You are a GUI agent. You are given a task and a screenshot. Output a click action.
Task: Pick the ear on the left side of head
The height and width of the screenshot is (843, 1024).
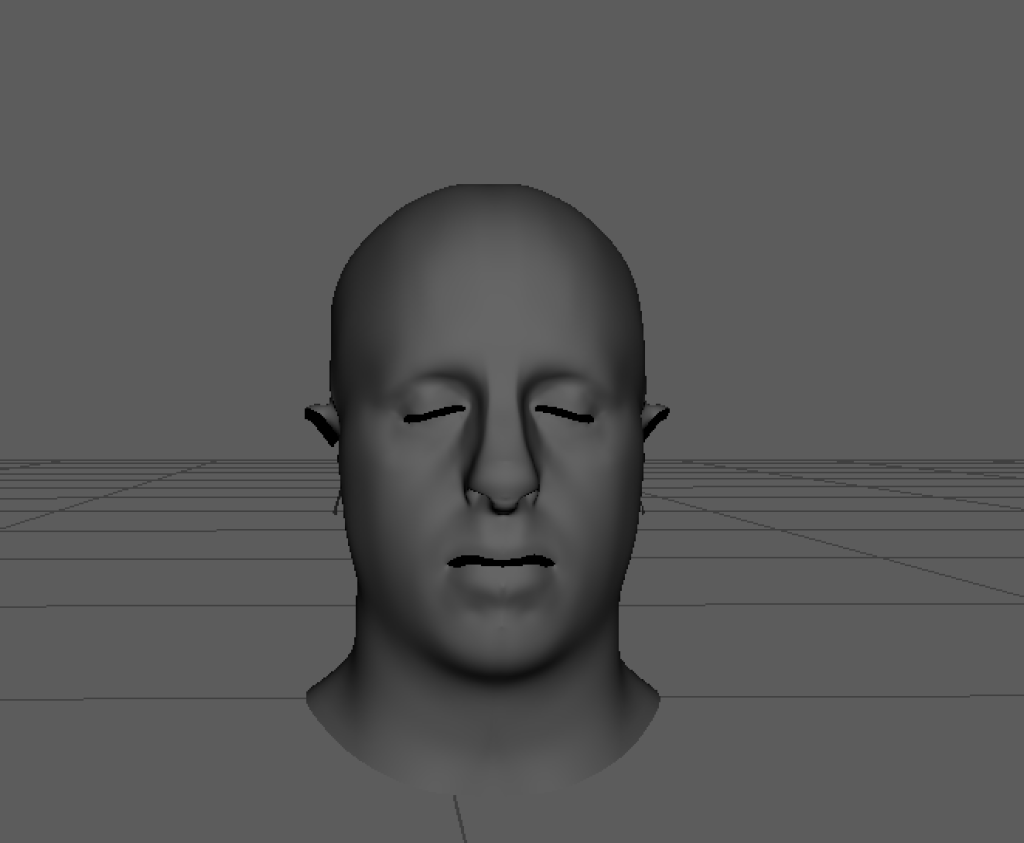click(322, 421)
